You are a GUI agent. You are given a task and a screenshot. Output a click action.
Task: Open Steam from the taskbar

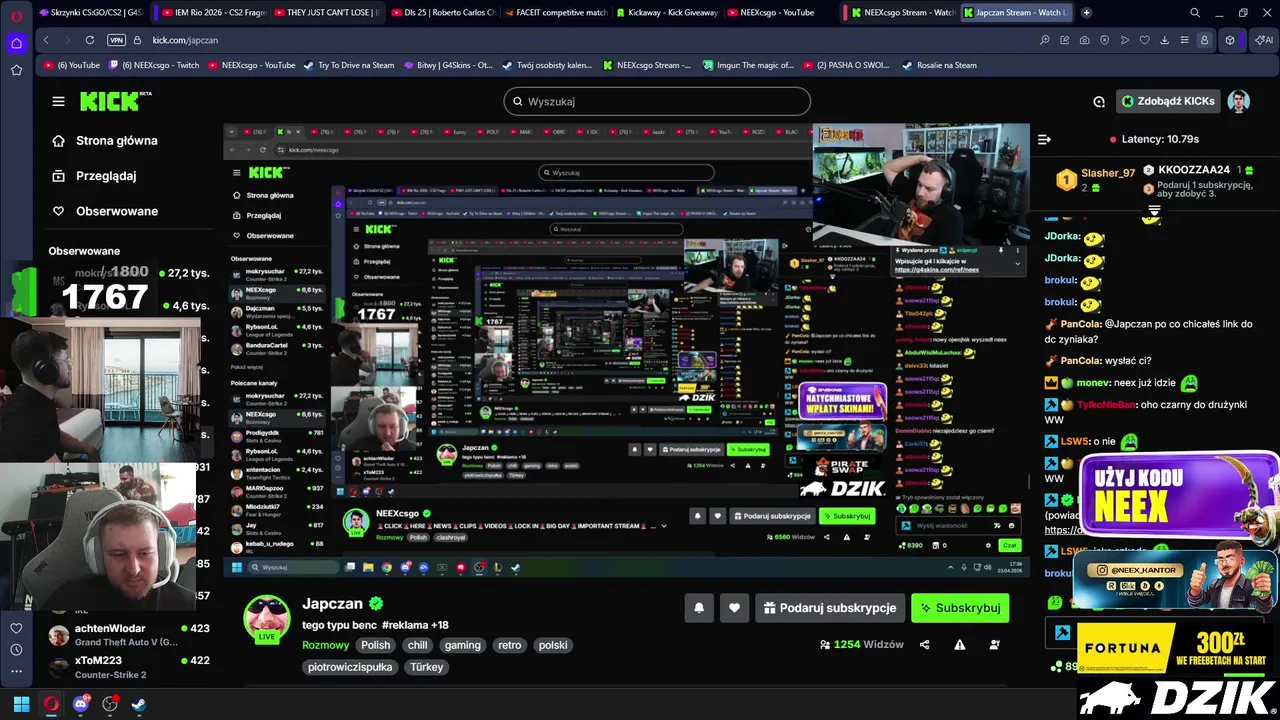[x=139, y=704]
